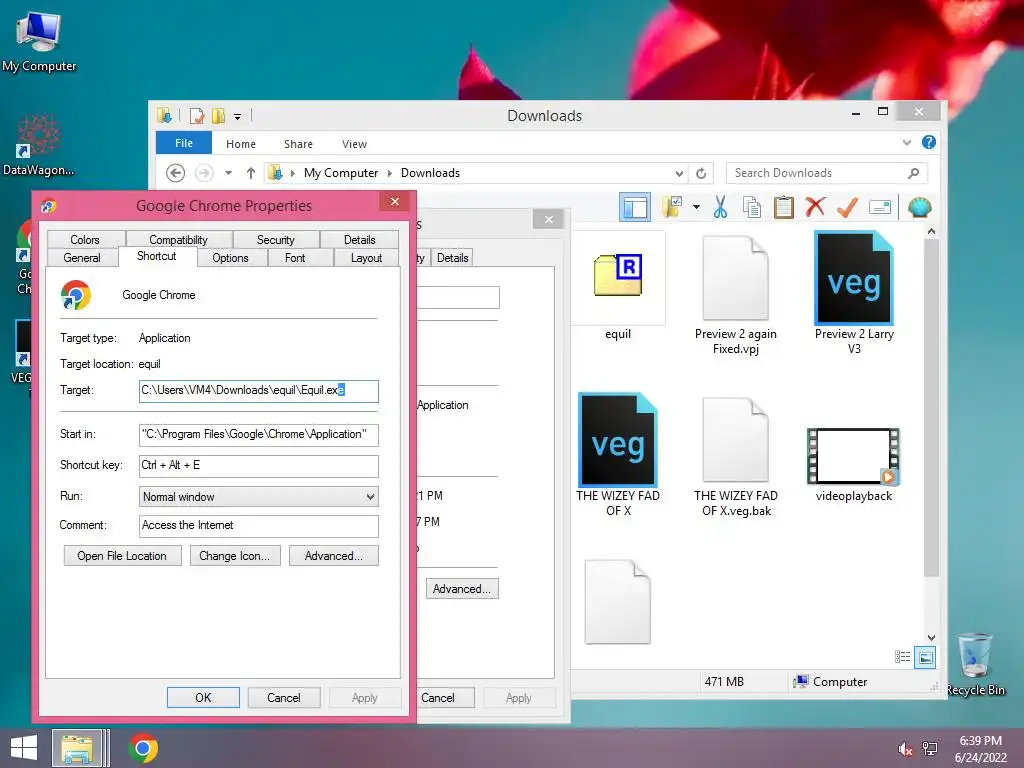
Task: Toggle the navigation pane toolbar icon
Action: [x=635, y=208]
